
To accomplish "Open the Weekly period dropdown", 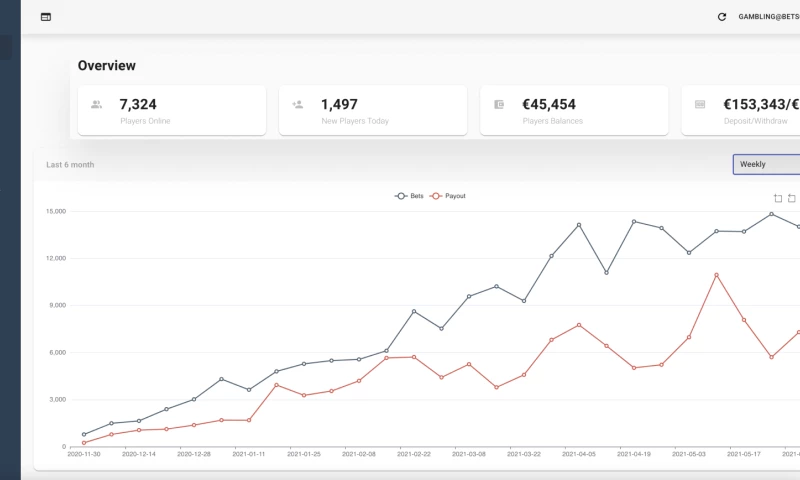I will tap(766, 164).
